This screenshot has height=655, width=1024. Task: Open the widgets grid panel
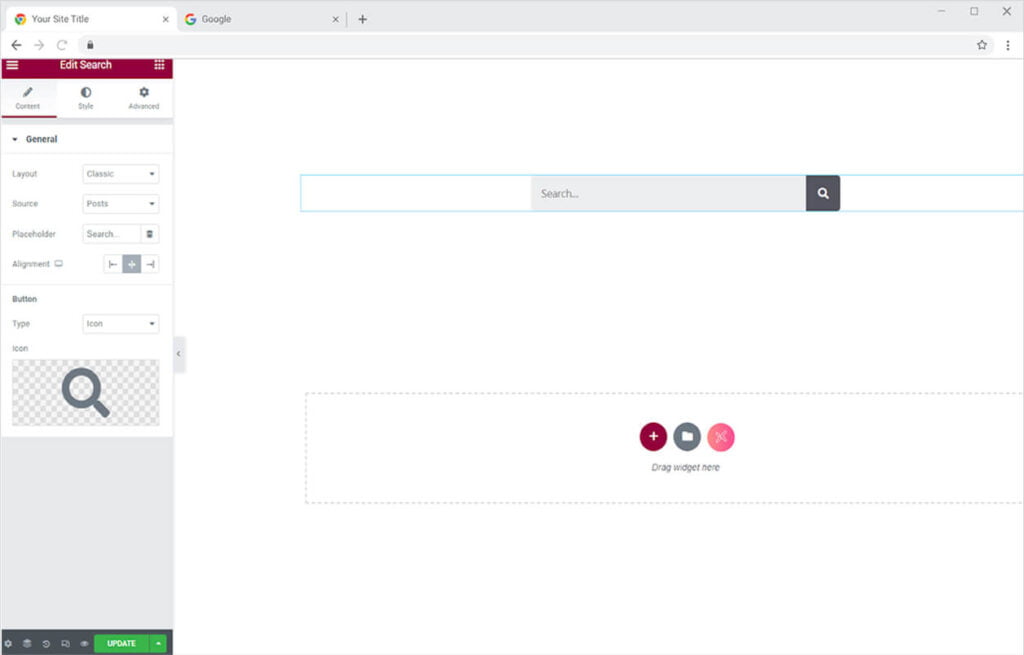coord(159,65)
